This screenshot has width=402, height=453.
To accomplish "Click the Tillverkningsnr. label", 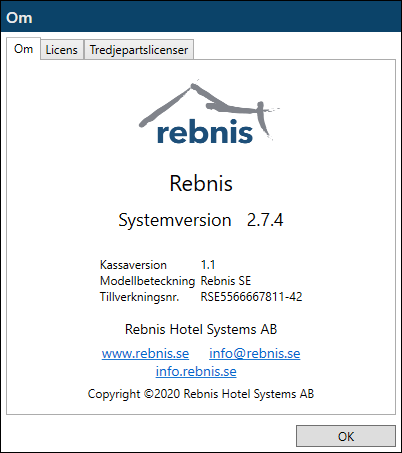I will pos(139,297).
